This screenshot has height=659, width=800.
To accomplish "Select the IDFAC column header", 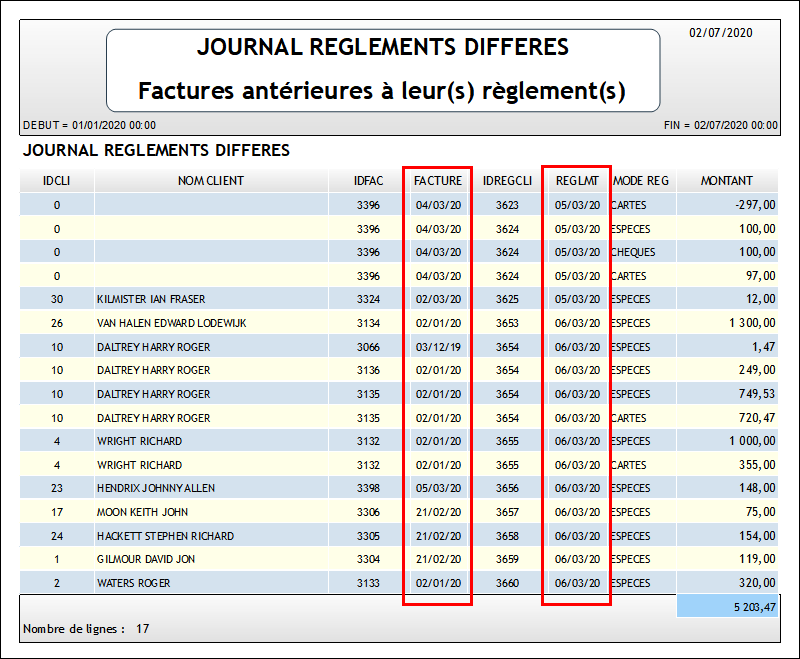I will 367,181.
